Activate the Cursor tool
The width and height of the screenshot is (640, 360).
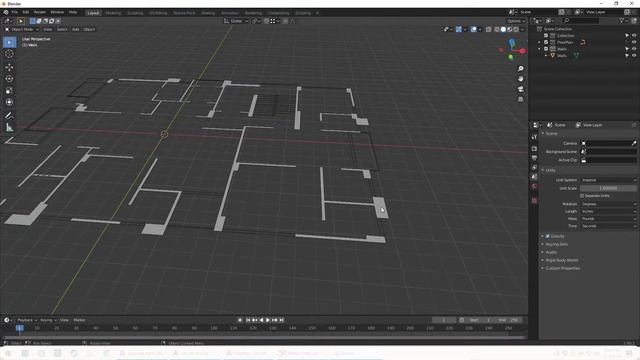[x=9, y=54]
